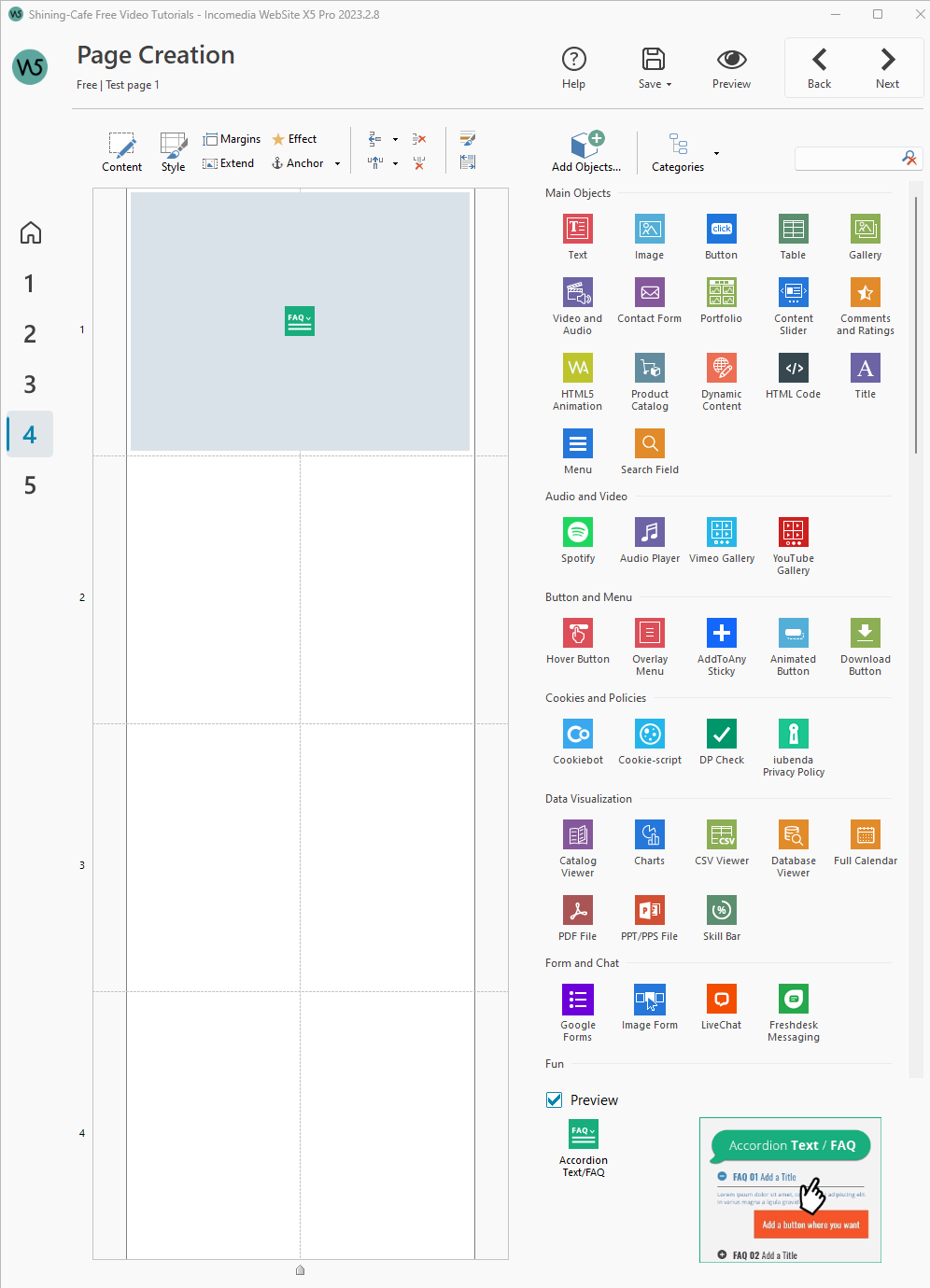The image size is (930, 1288).
Task: Choose the Spotify object
Action: point(577,532)
